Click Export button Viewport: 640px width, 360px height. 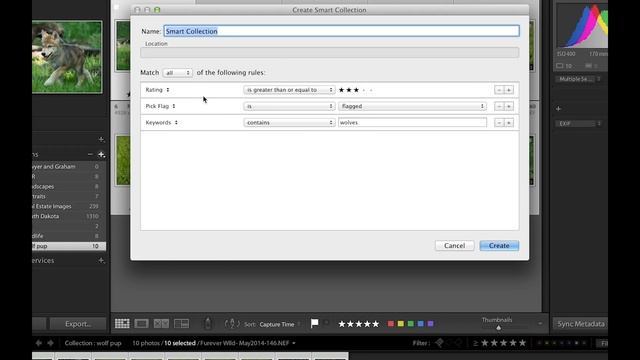(78, 324)
